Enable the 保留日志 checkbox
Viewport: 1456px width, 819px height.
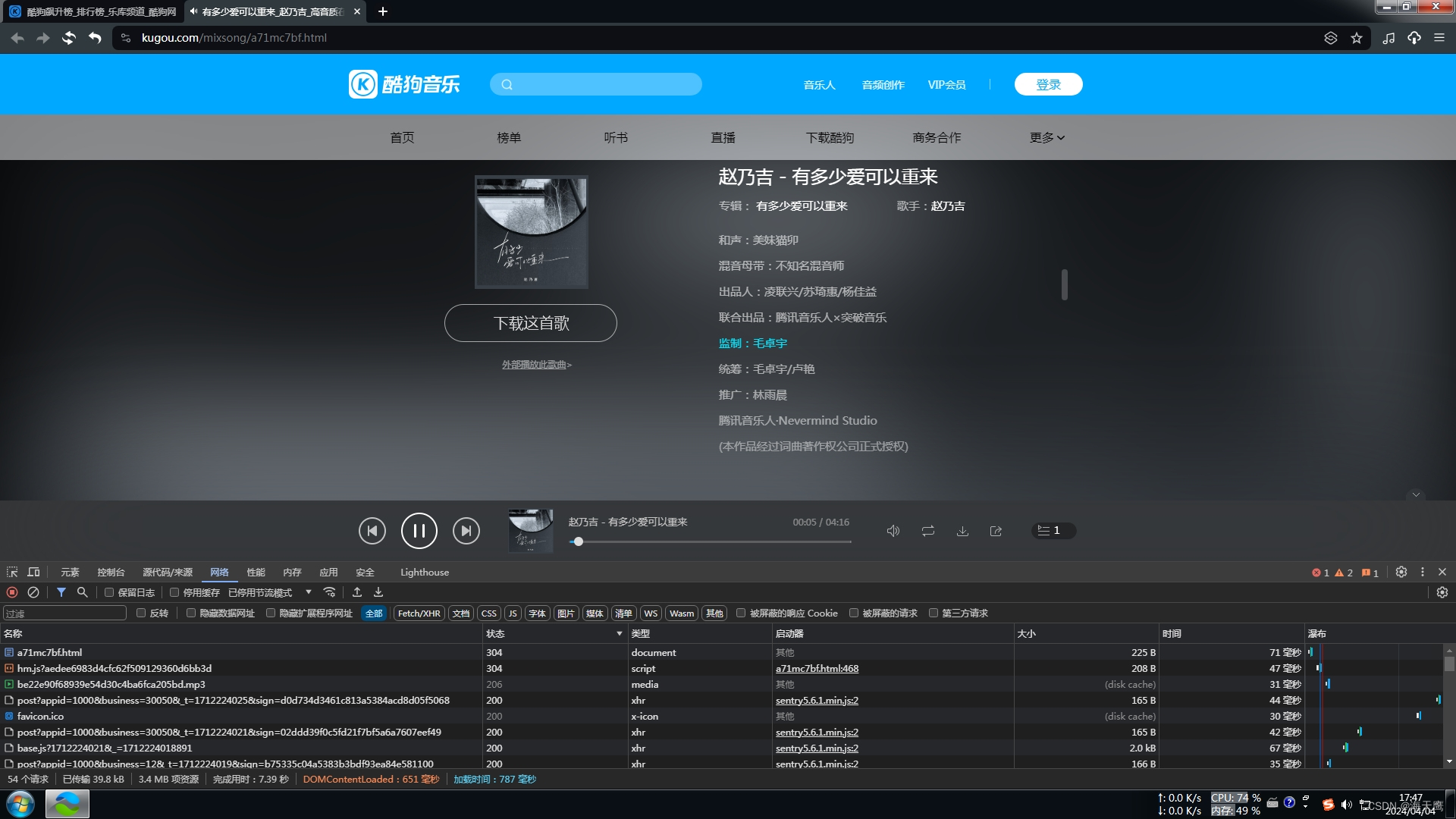(109, 592)
